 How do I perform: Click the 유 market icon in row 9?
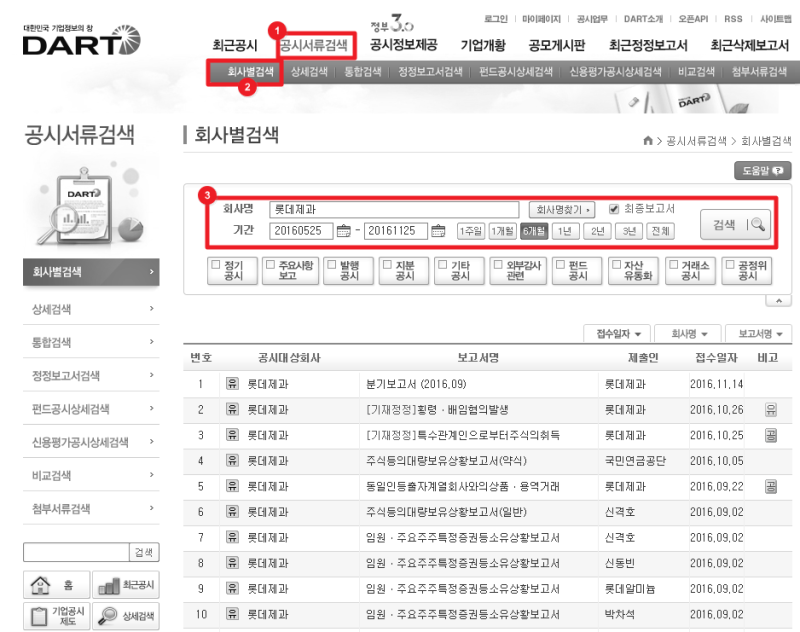tap(232, 588)
